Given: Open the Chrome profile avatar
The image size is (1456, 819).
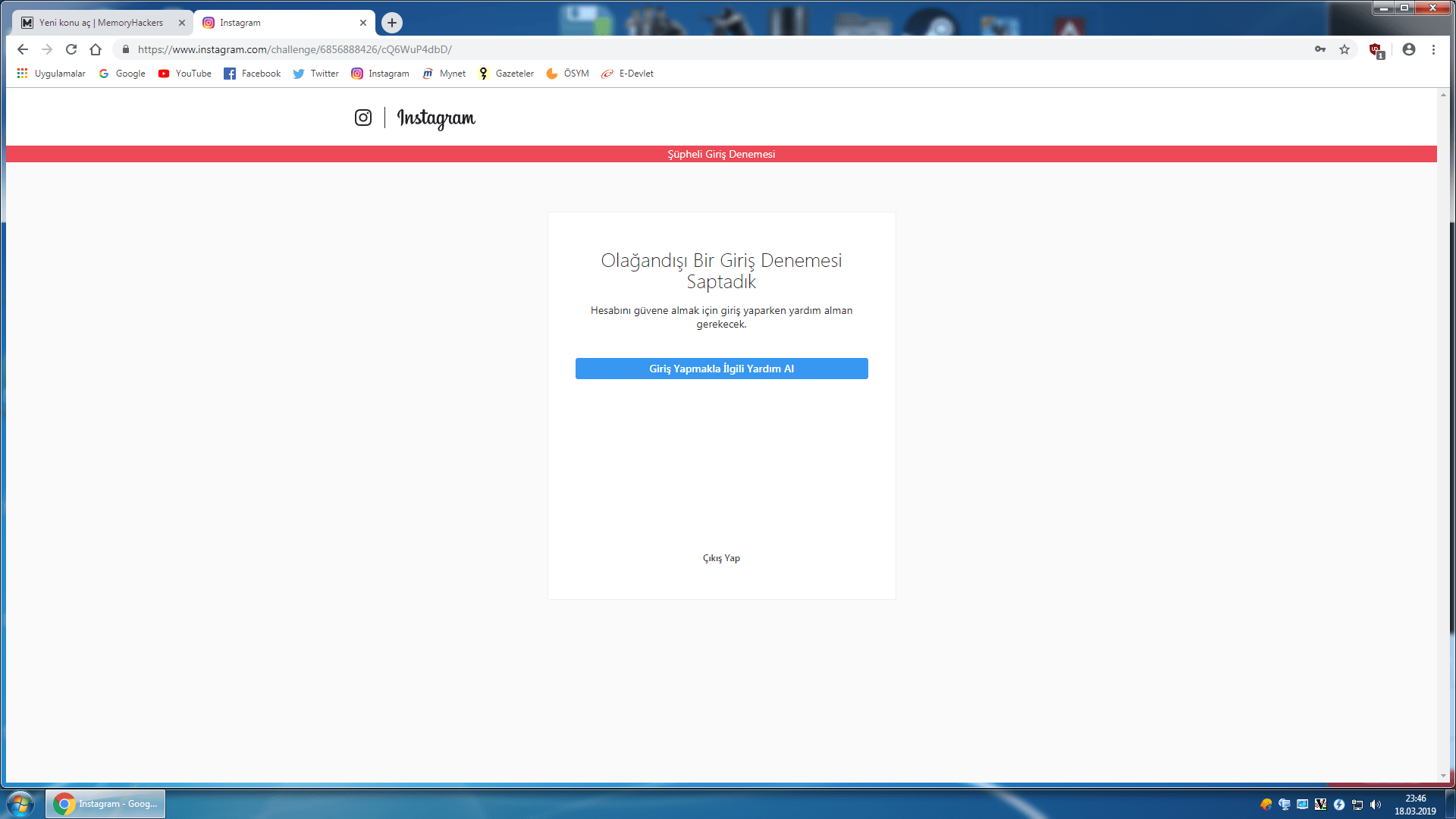Looking at the screenshot, I should tap(1409, 49).
